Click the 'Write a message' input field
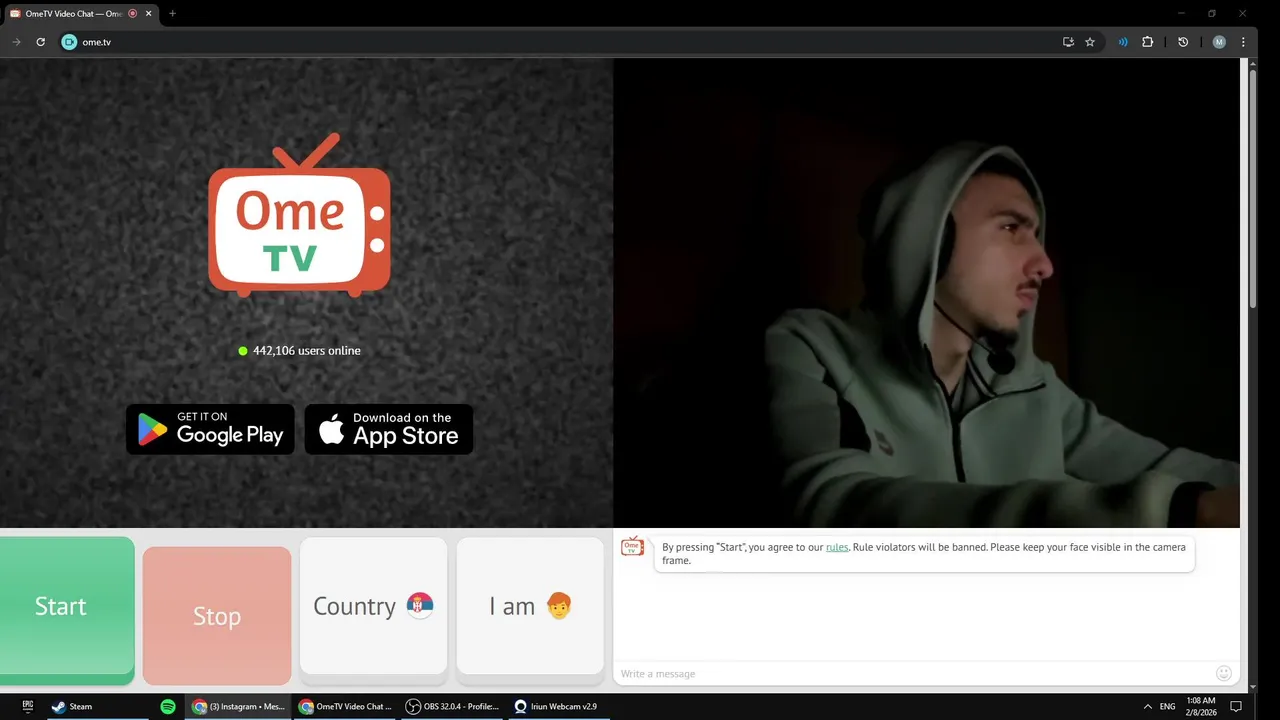The height and width of the screenshot is (720, 1280). [x=914, y=673]
